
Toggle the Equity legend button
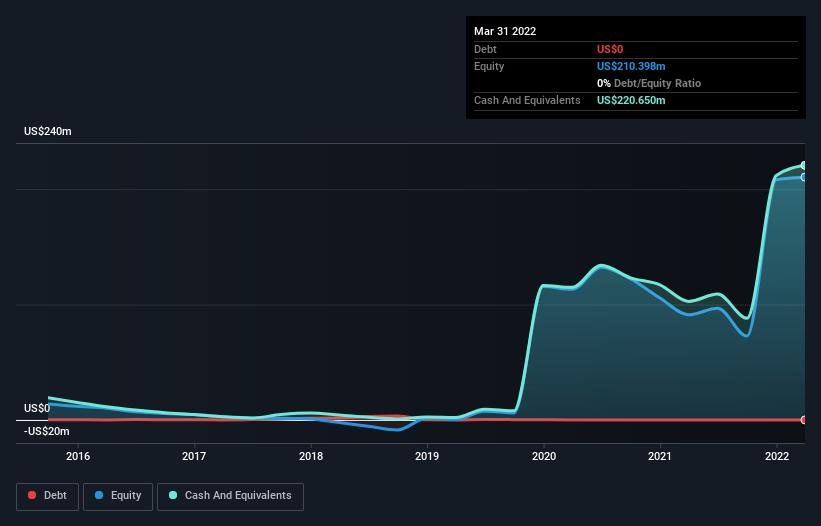[x=118, y=496]
